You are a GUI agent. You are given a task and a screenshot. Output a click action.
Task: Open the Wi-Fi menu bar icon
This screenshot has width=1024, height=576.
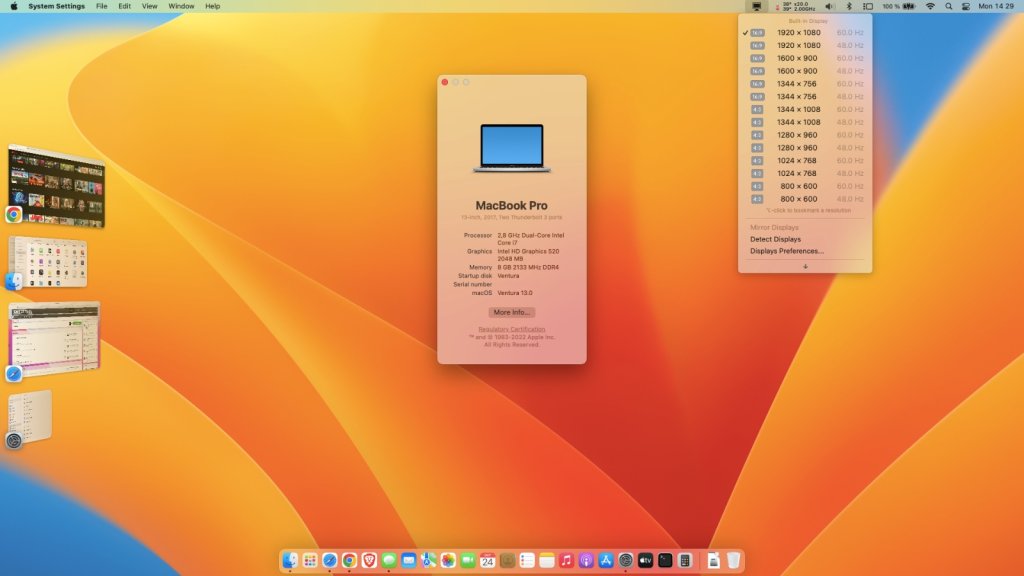click(x=930, y=7)
